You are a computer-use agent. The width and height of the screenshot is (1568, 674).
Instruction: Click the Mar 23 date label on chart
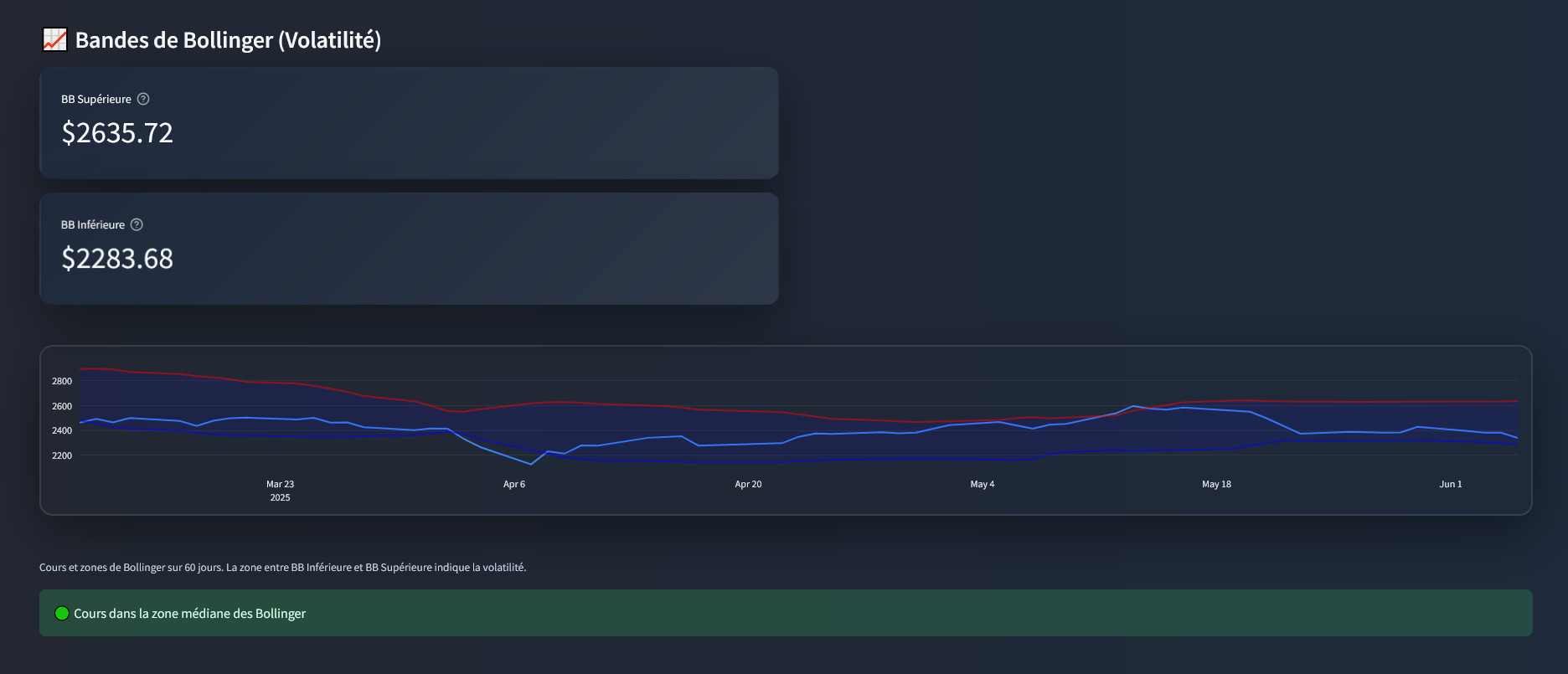click(280, 484)
